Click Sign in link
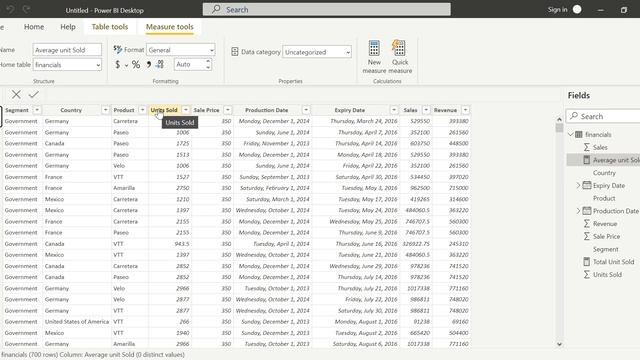The image size is (640, 360). [558, 9]
